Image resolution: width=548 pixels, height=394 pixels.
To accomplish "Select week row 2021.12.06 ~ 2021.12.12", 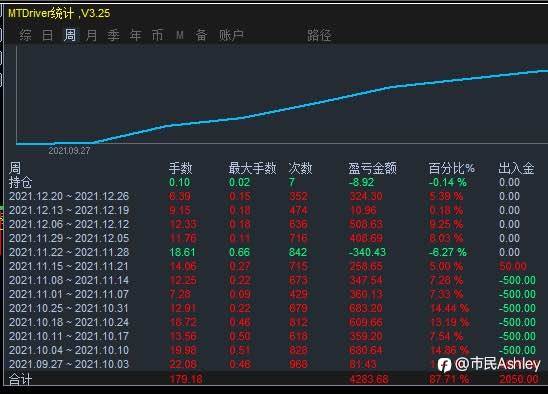I will tap(276, 224).
